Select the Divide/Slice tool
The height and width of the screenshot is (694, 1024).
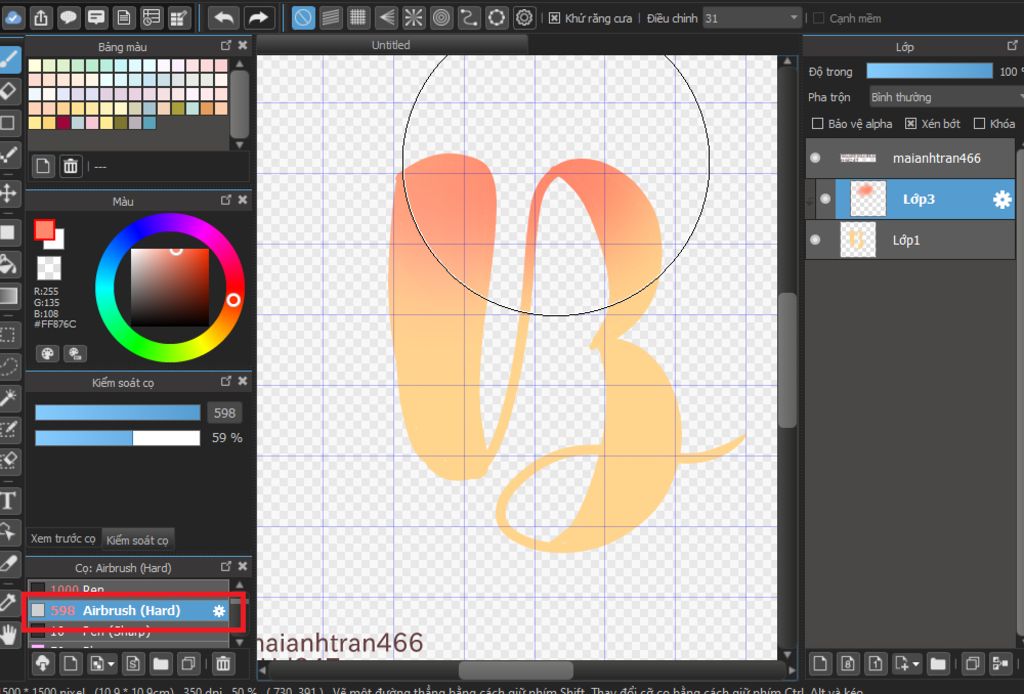pos(8,563)
